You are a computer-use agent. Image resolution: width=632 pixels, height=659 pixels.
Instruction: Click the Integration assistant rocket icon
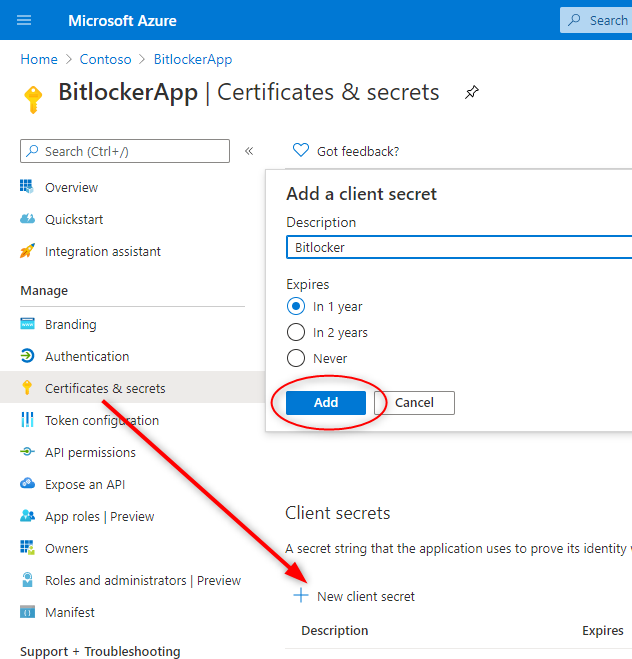27,251
